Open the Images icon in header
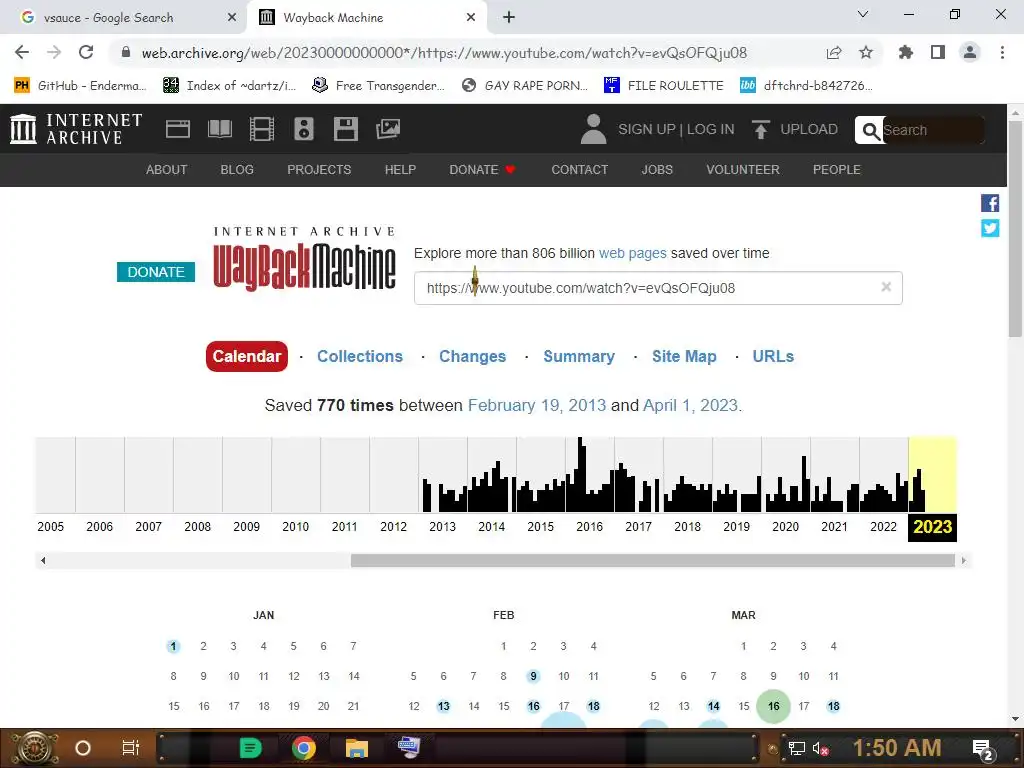 point(388,129)
